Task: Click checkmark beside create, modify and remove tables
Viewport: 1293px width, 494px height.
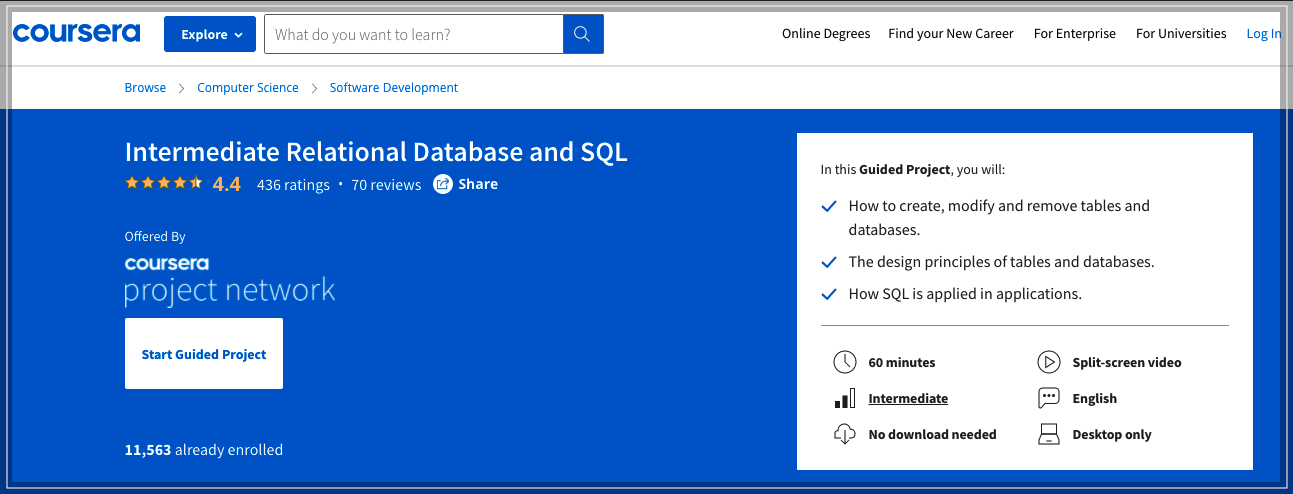Action: click(x=828, y=206)
